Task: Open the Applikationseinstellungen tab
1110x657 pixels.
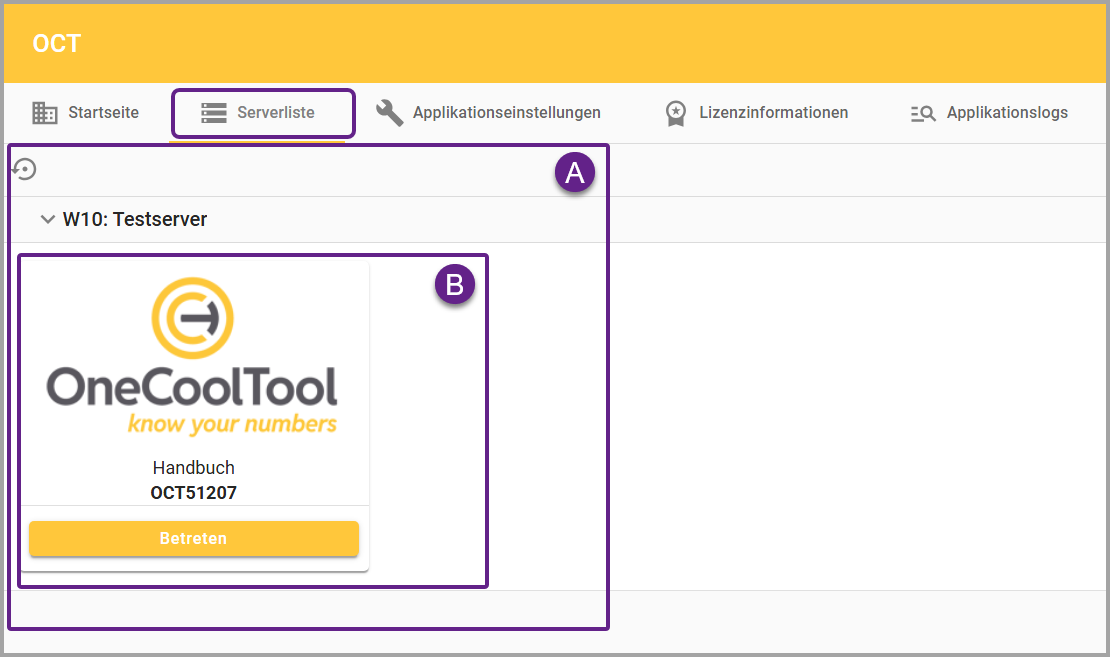Action: click(506, 113)
